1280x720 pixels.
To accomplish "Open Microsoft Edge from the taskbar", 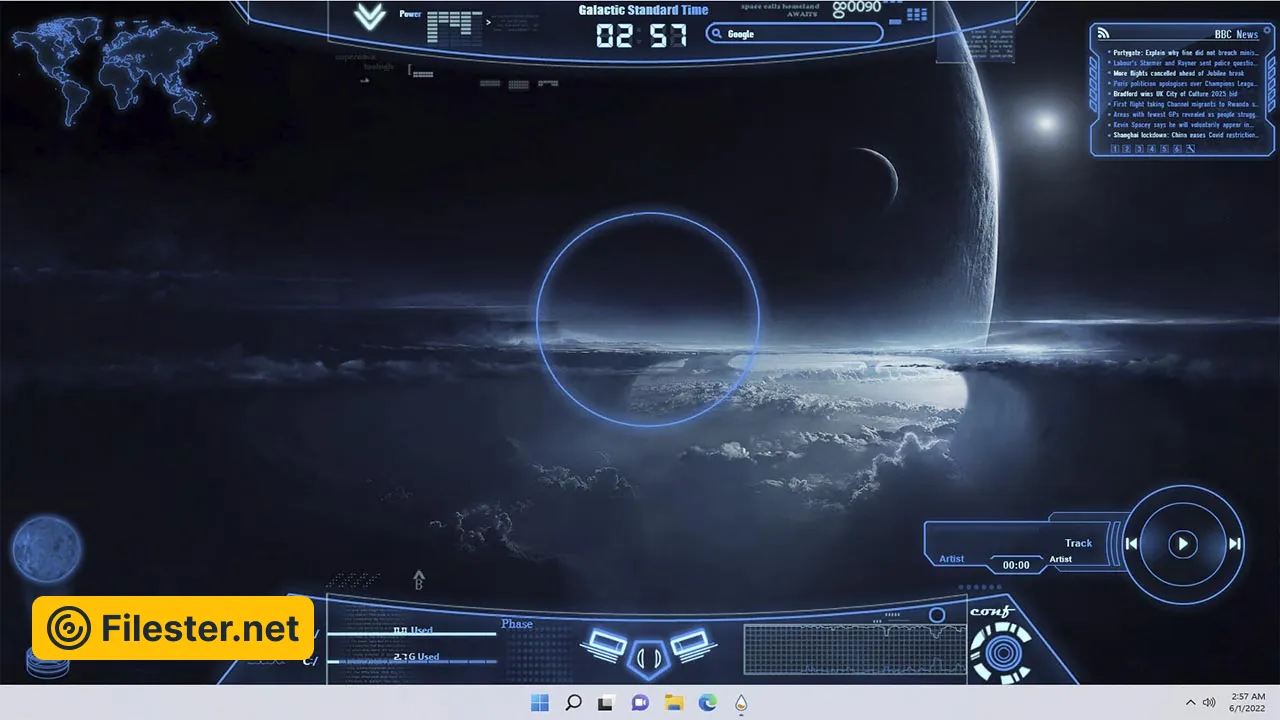I will tap(707, 703).
